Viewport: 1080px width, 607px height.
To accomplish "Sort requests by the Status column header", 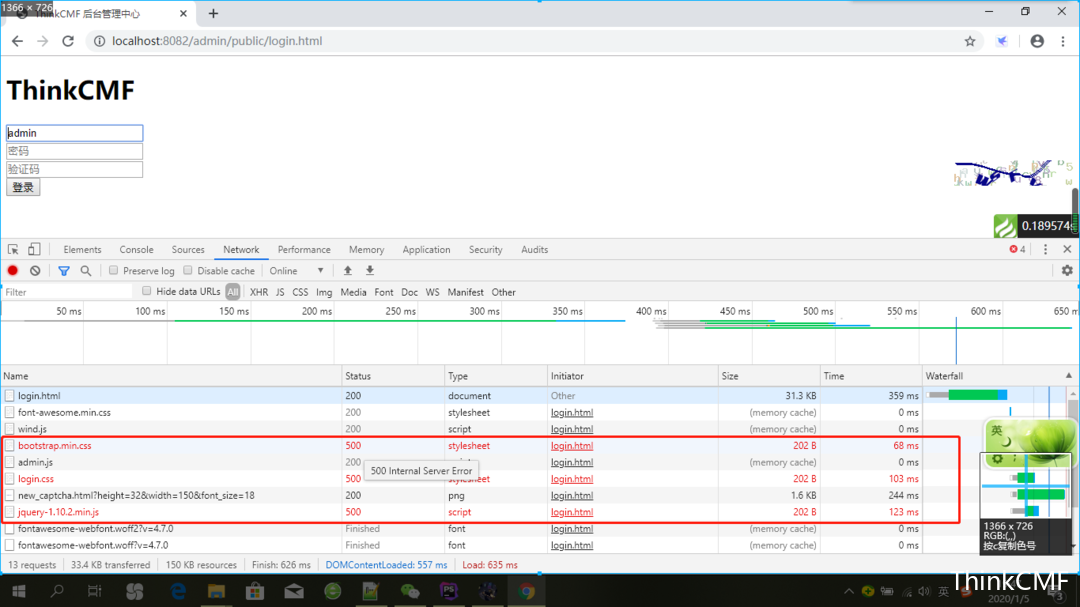I will click(393, 376).
